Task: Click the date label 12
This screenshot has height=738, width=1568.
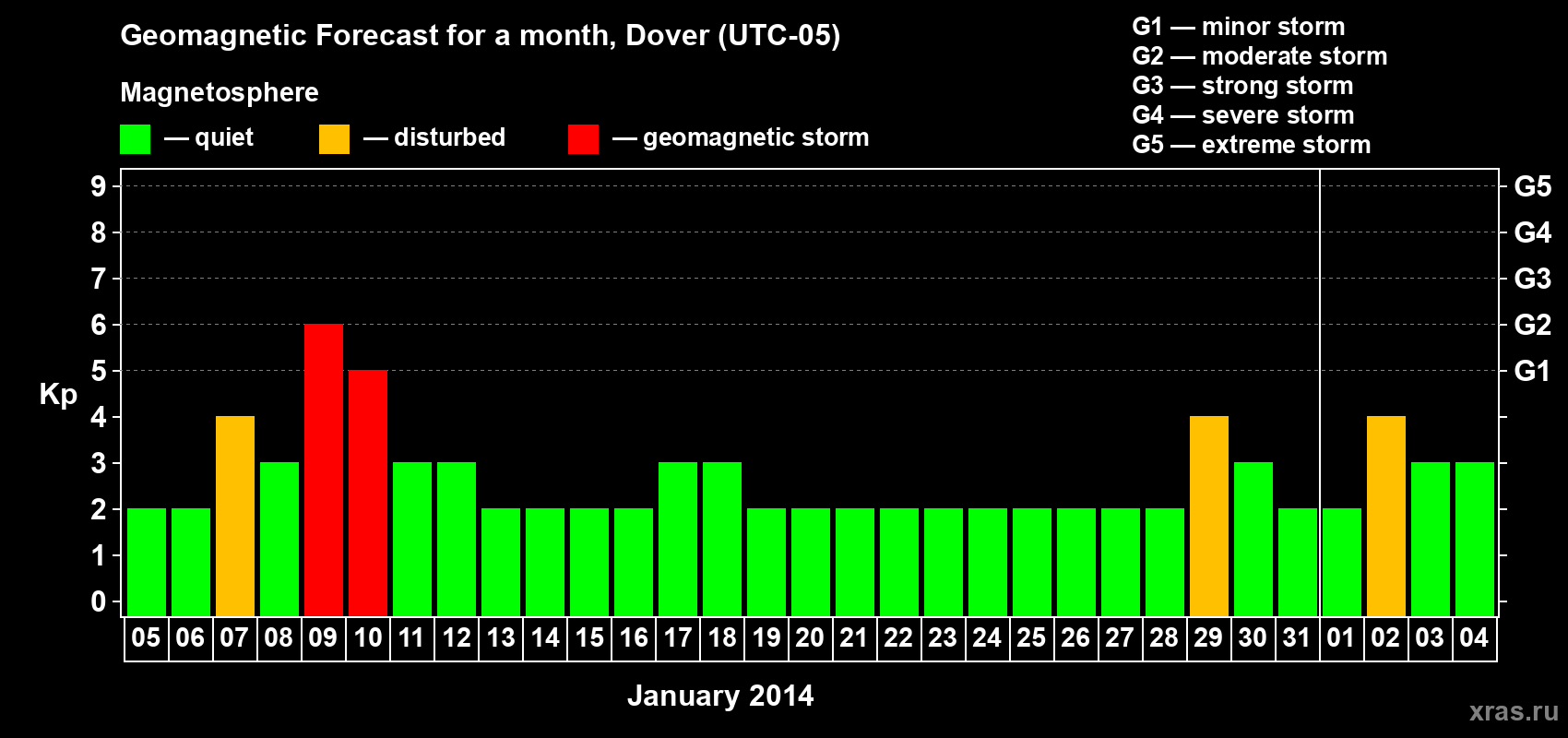Action: coord(457,638)
